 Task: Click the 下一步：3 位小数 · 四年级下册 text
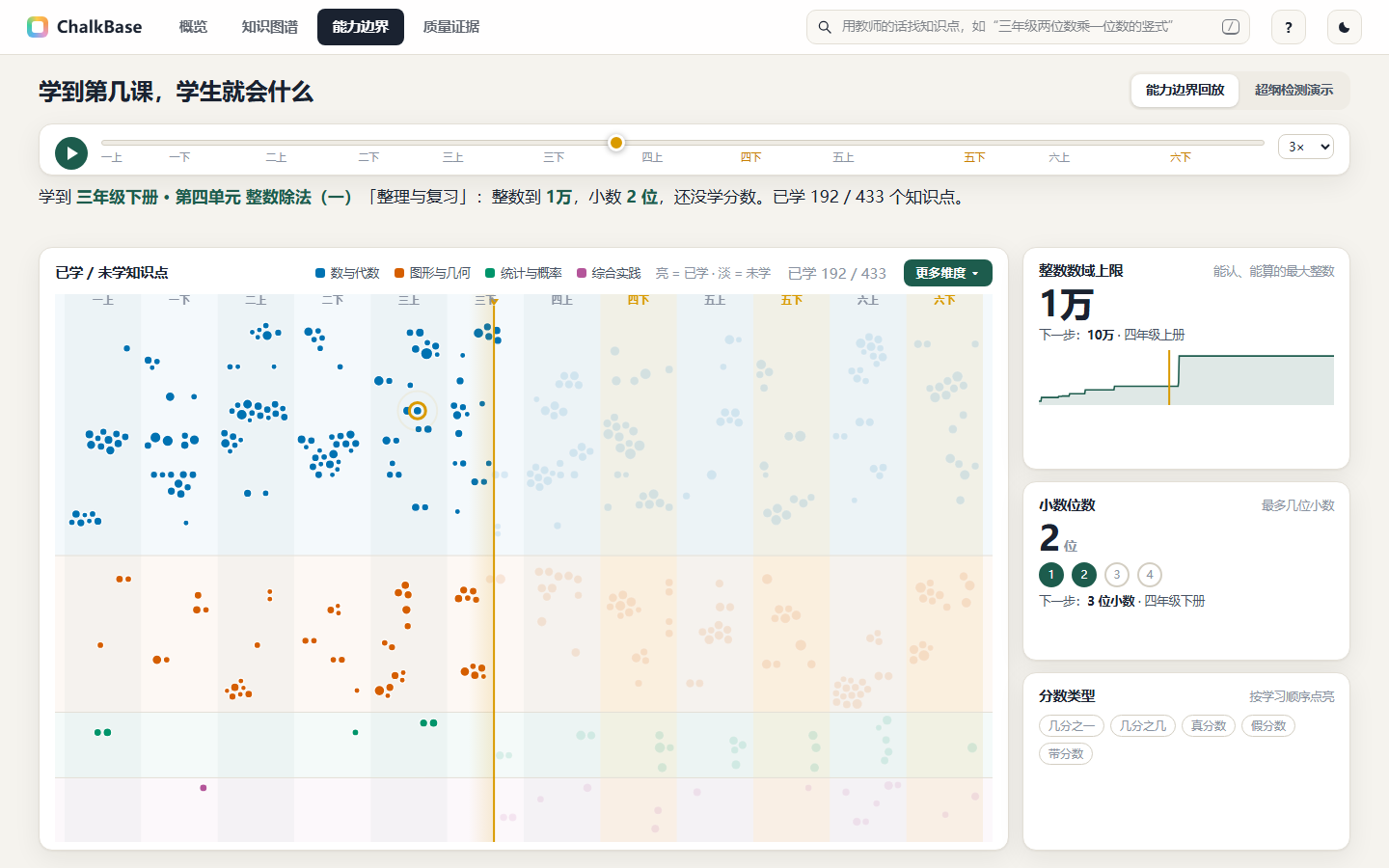1122,601
